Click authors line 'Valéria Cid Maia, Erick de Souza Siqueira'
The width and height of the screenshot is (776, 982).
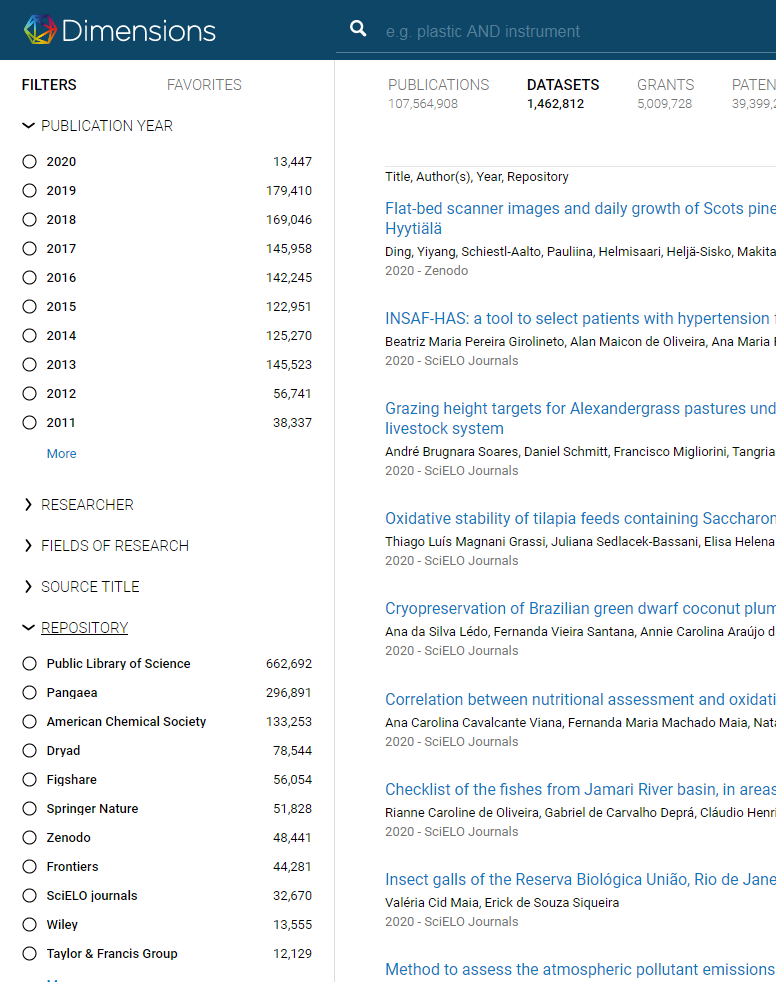(x=502, y=902)
